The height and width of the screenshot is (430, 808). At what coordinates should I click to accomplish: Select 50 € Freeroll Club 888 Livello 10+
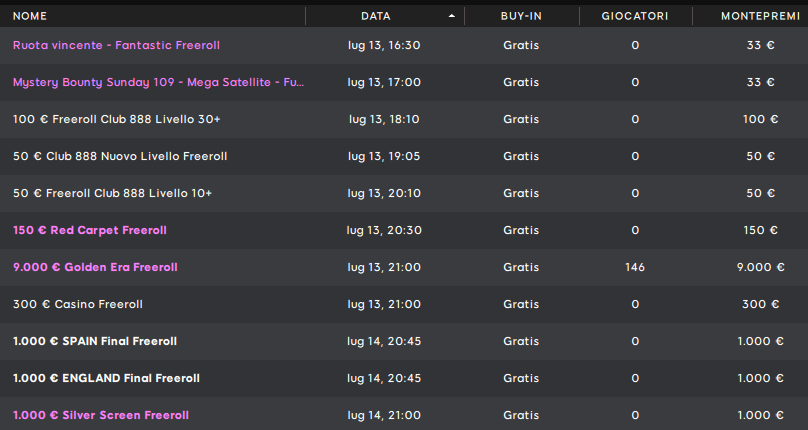click(x=112, y=193)
